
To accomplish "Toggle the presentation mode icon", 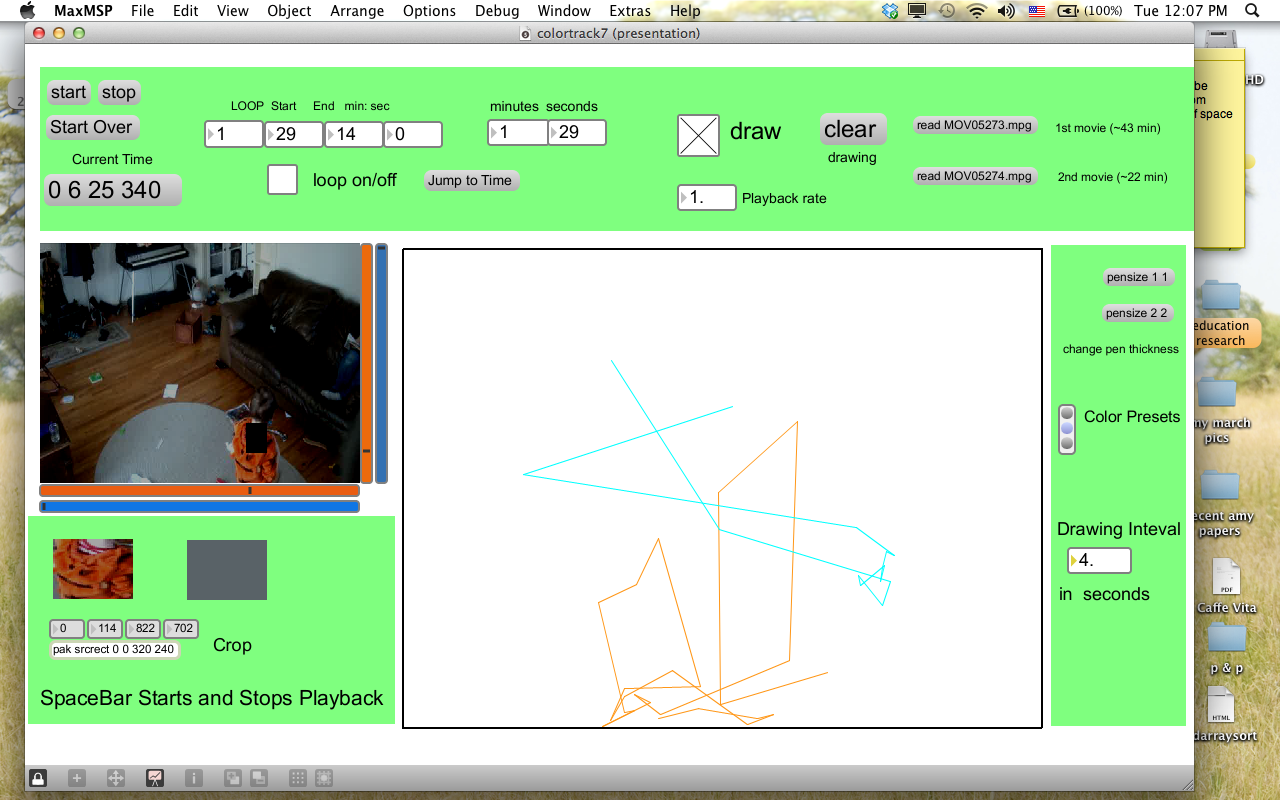I will click(x=155, y=778).
